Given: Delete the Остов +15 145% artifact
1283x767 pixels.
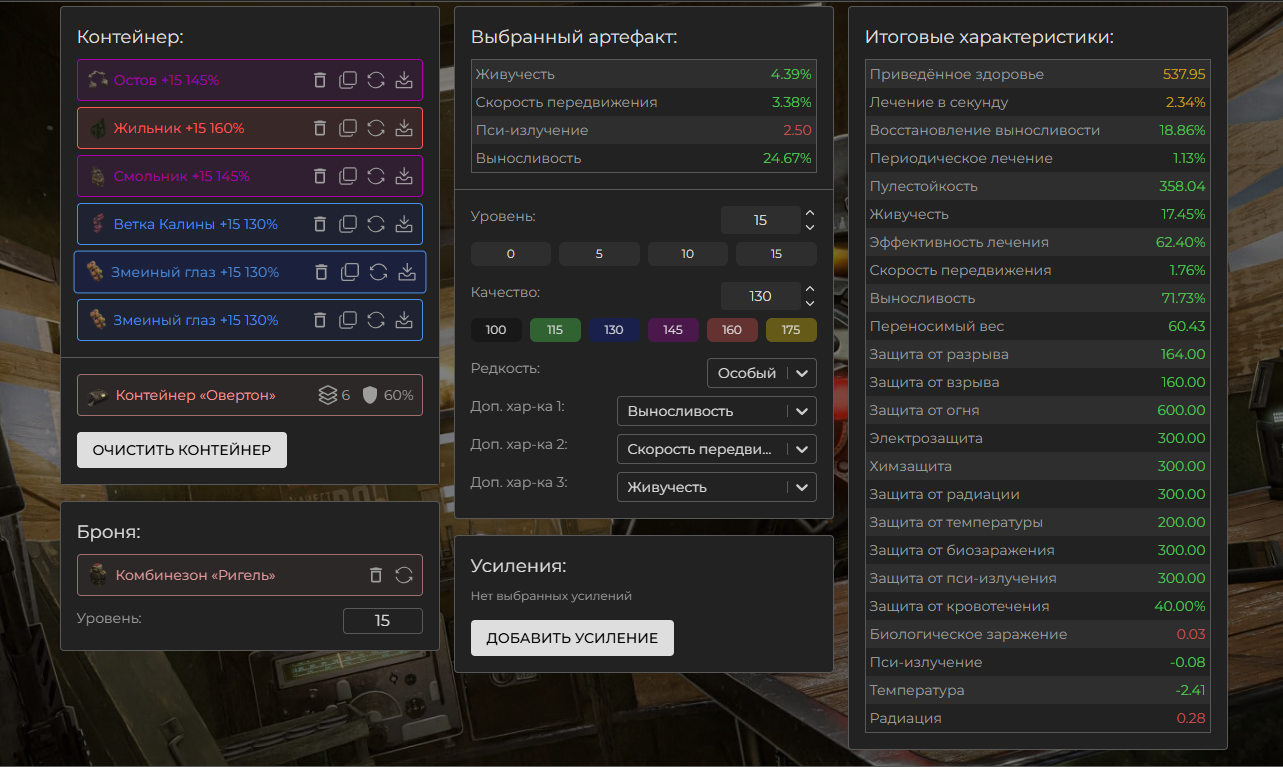Looking at the screenshot, I should coord(320,80).
